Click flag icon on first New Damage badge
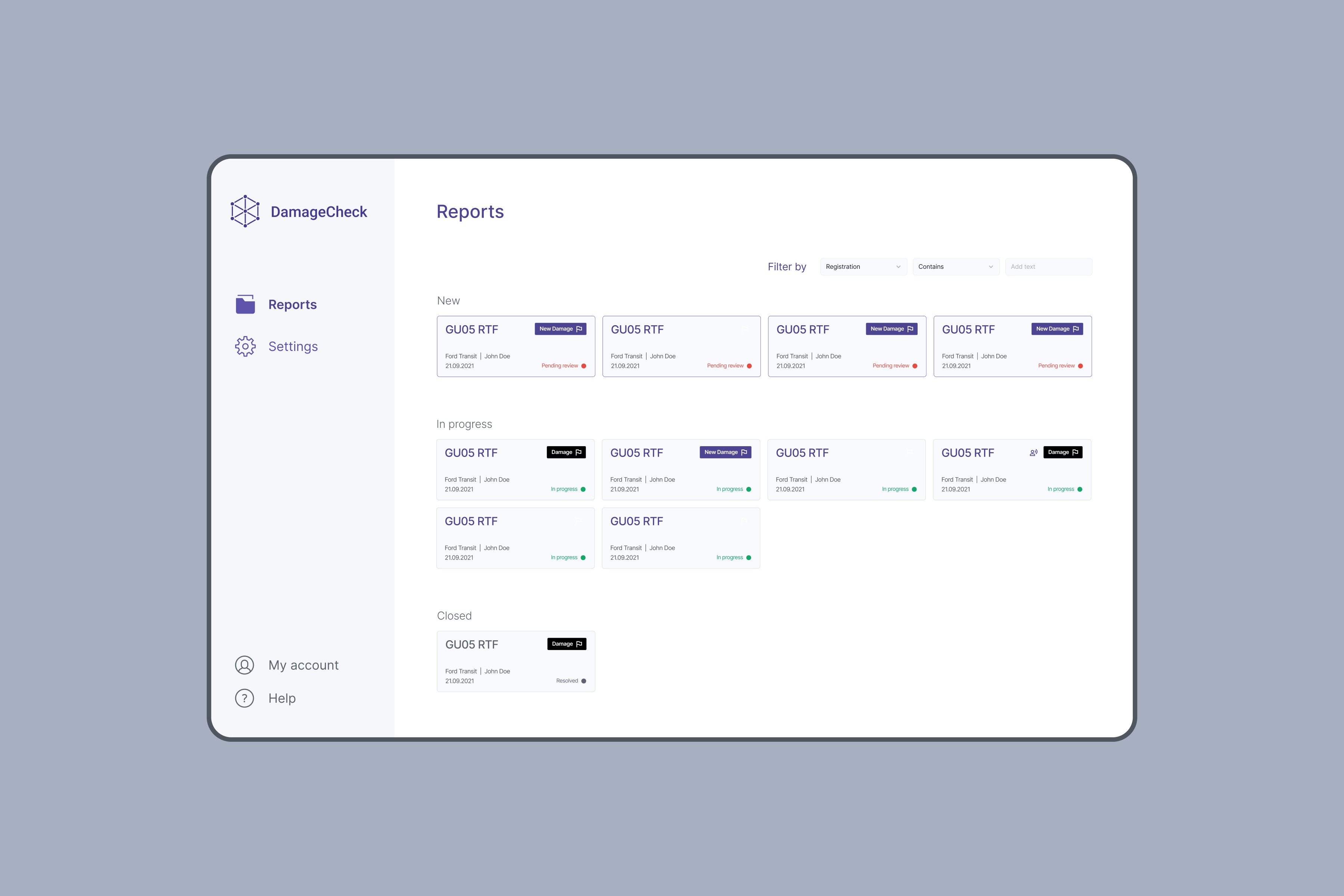Screen dimensions: 1344x896 (579, 329)
